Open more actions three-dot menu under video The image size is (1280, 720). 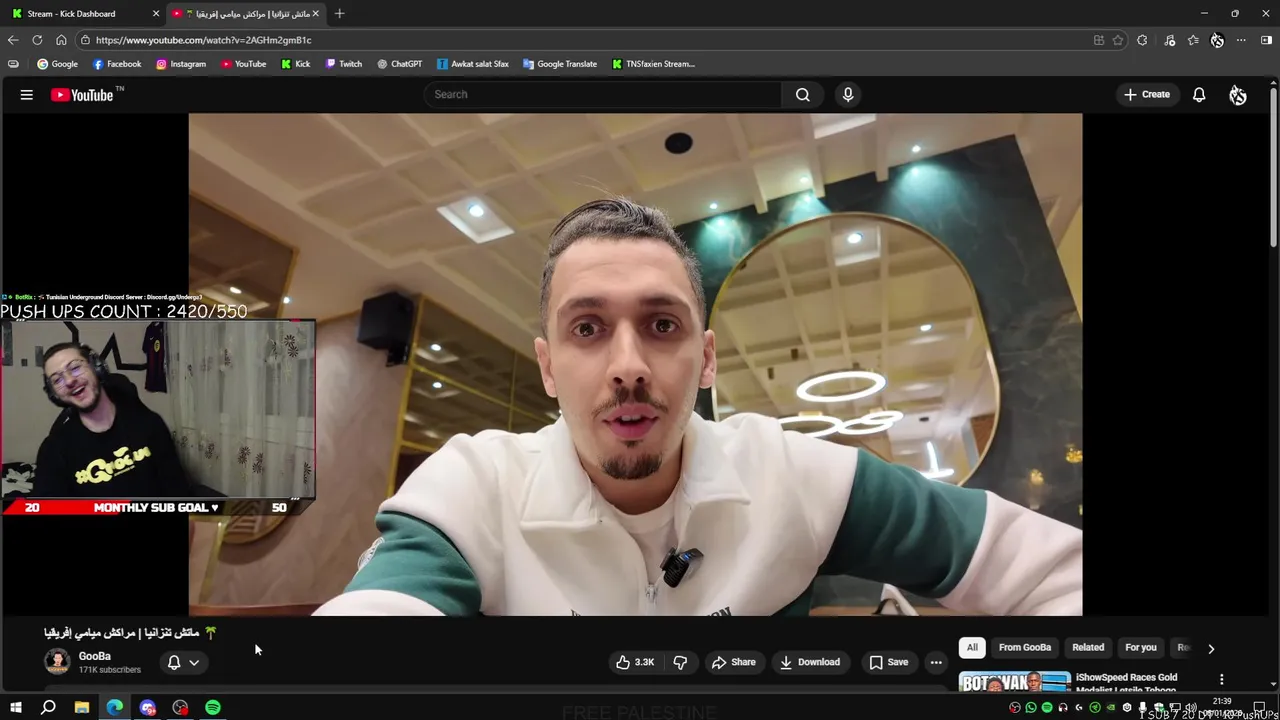[936, 662]
